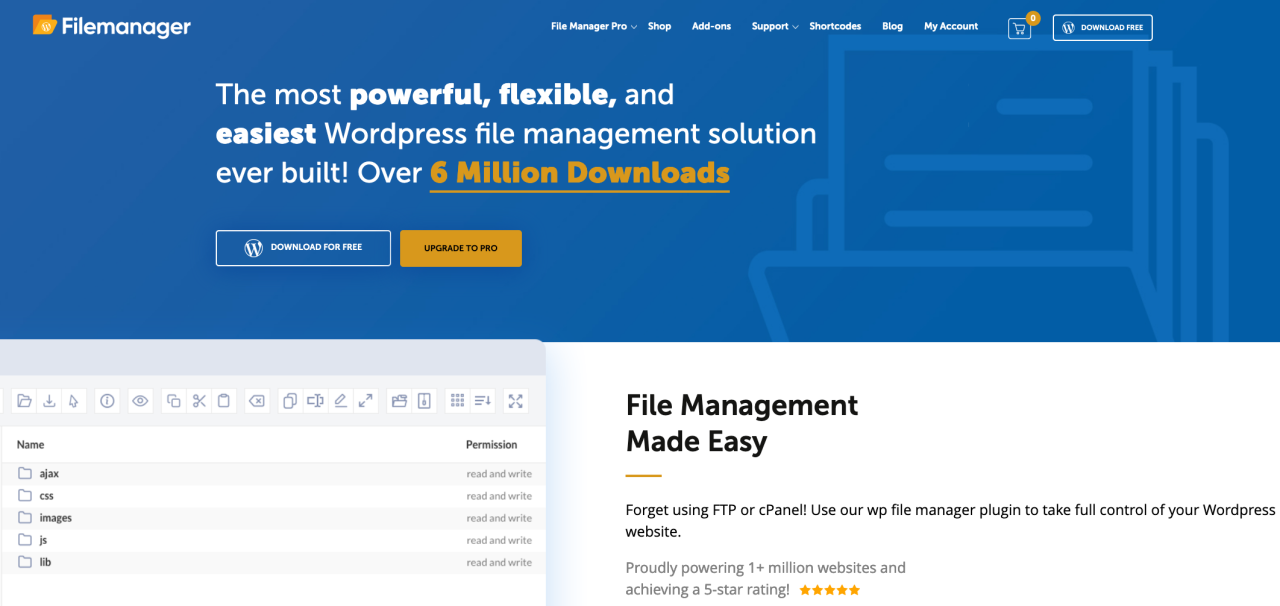Click the fullscreen expand icon
1280x606 pixels.
click(516, 401)
